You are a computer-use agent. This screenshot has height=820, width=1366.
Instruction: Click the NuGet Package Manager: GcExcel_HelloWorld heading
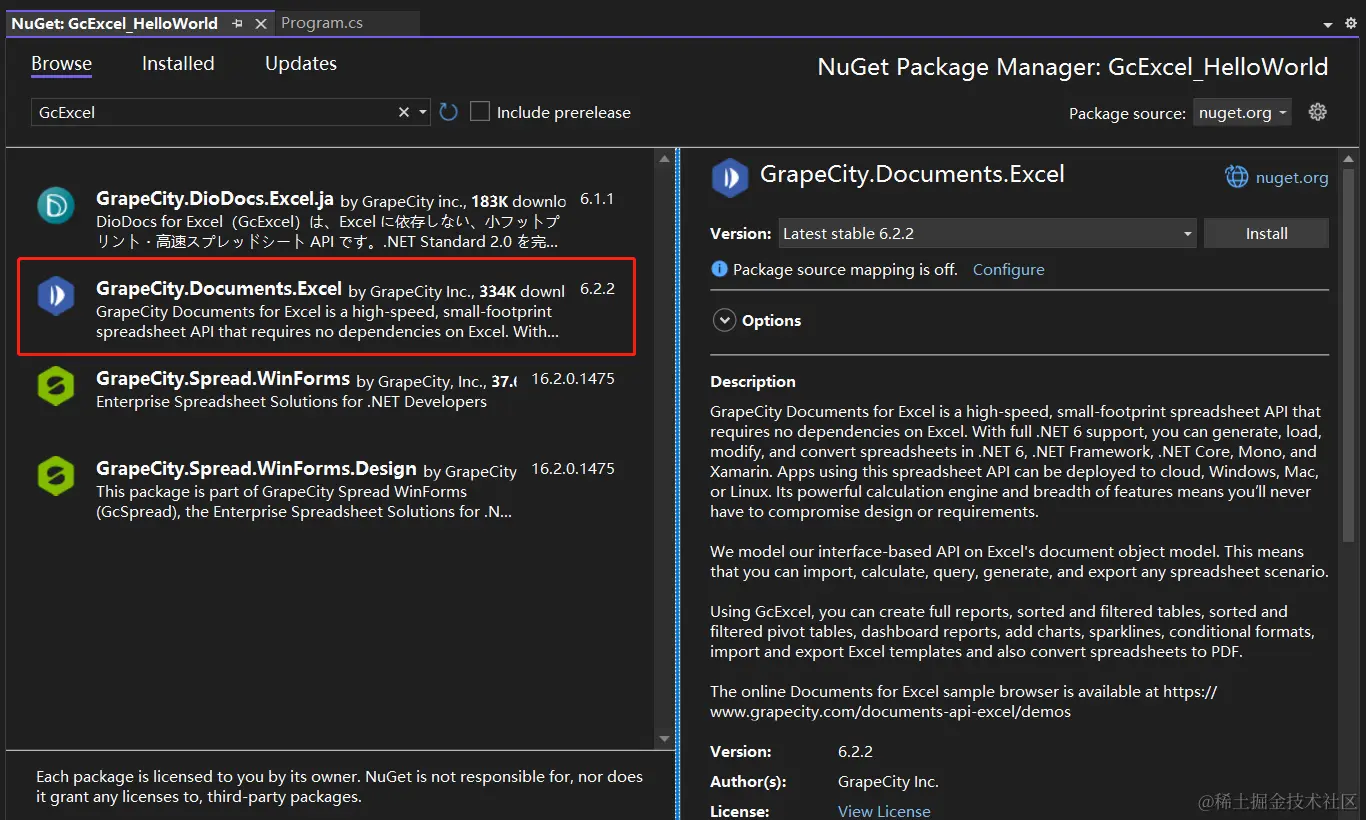tap(1073, 67)
